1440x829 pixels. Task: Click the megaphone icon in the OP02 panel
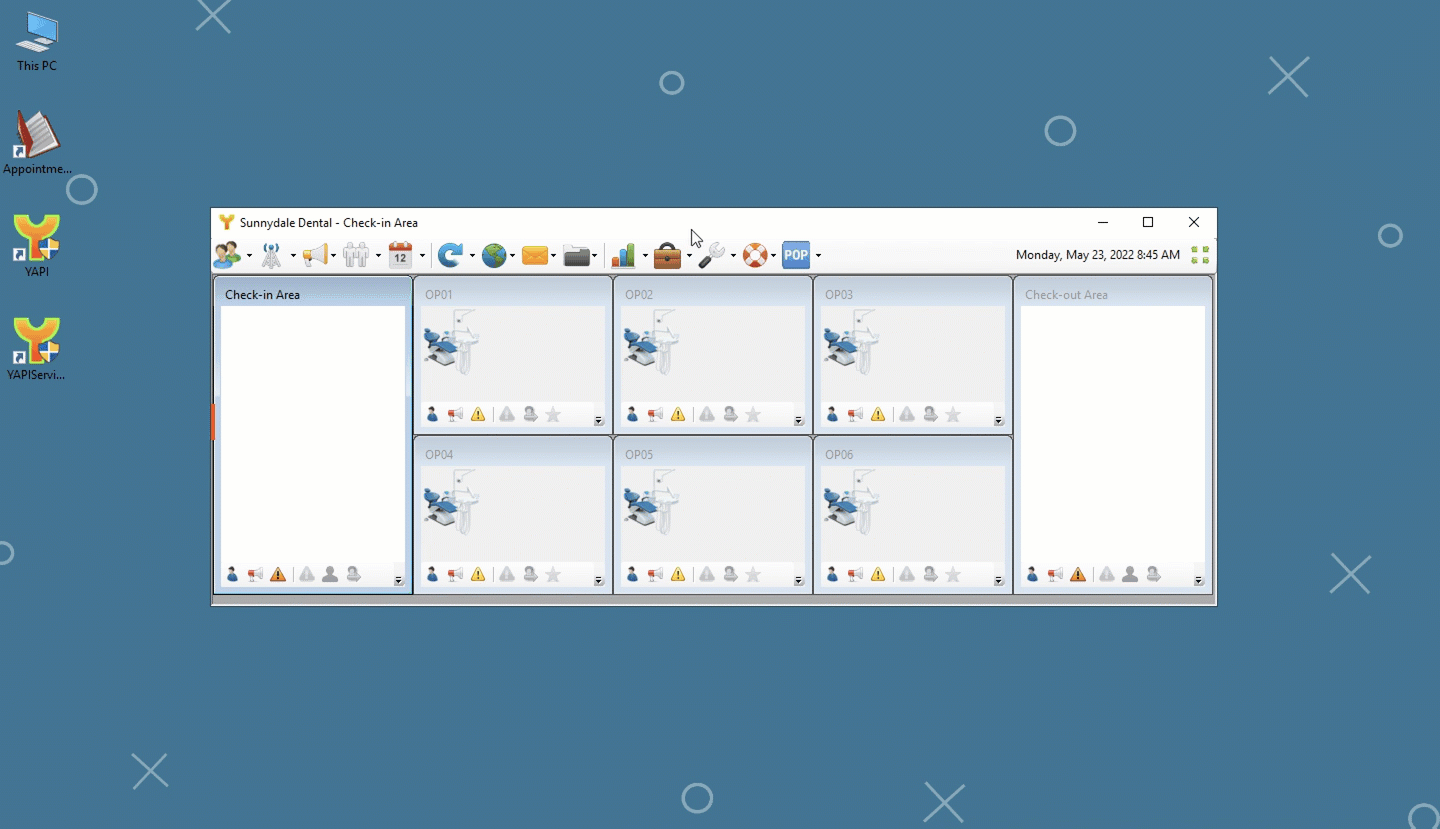pos(655,414)
